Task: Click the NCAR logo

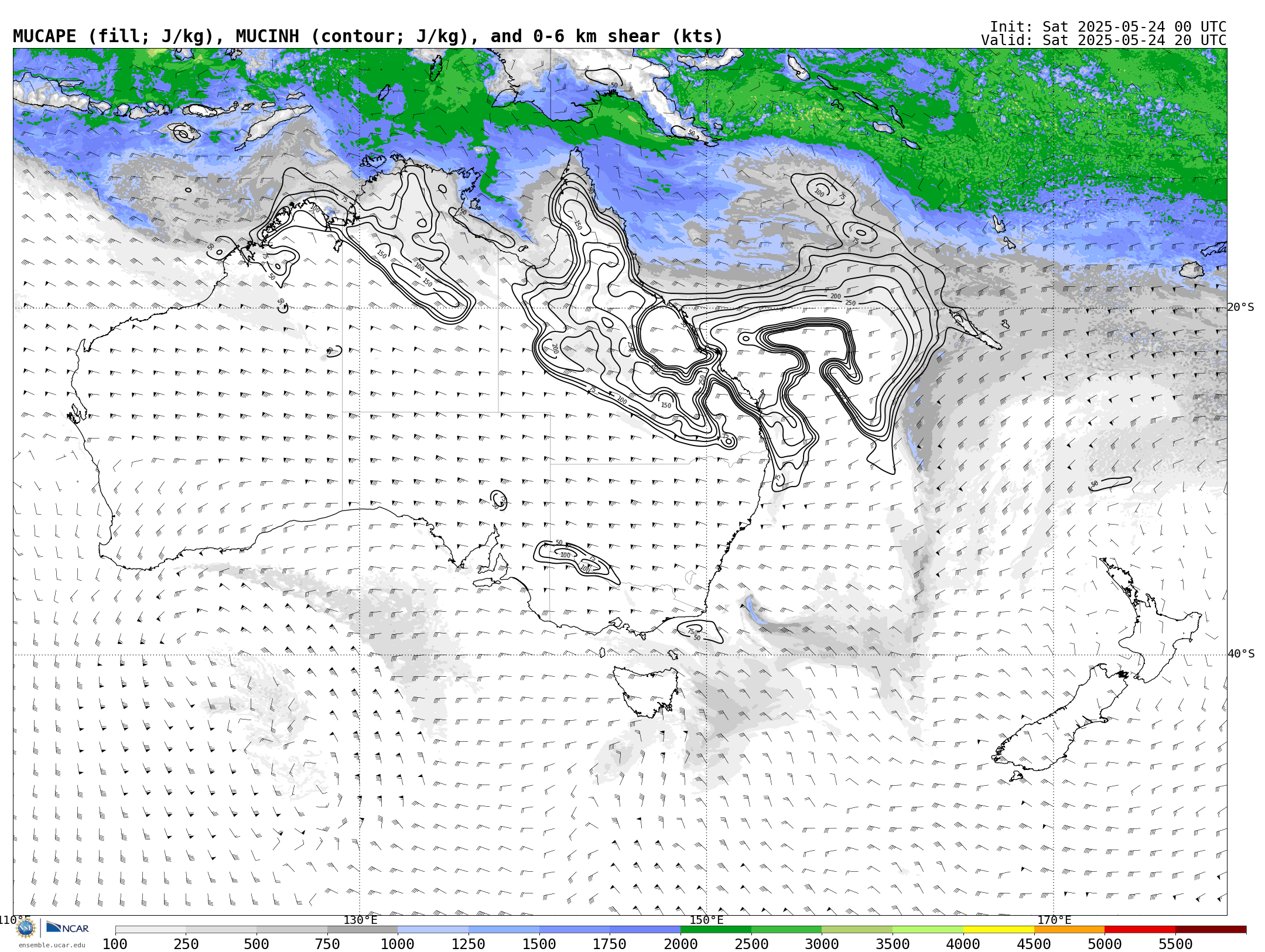Action: (67, 927)
